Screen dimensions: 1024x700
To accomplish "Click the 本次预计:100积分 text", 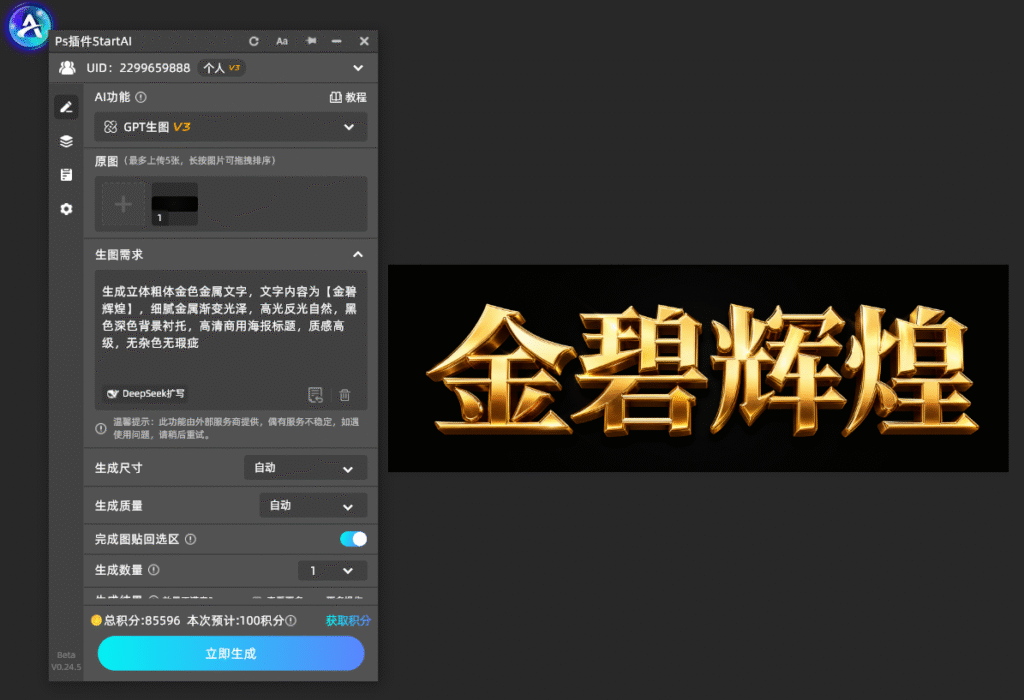I will click(236, 620).
